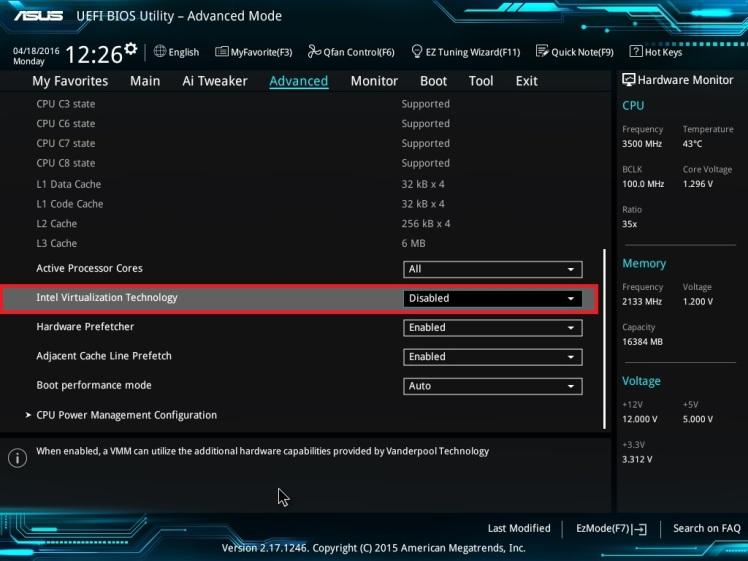The height and width of the screenshot is (561, 748).
Task: Open Intel Virtualization Technology dropdown
Action: tap(493, 299)
